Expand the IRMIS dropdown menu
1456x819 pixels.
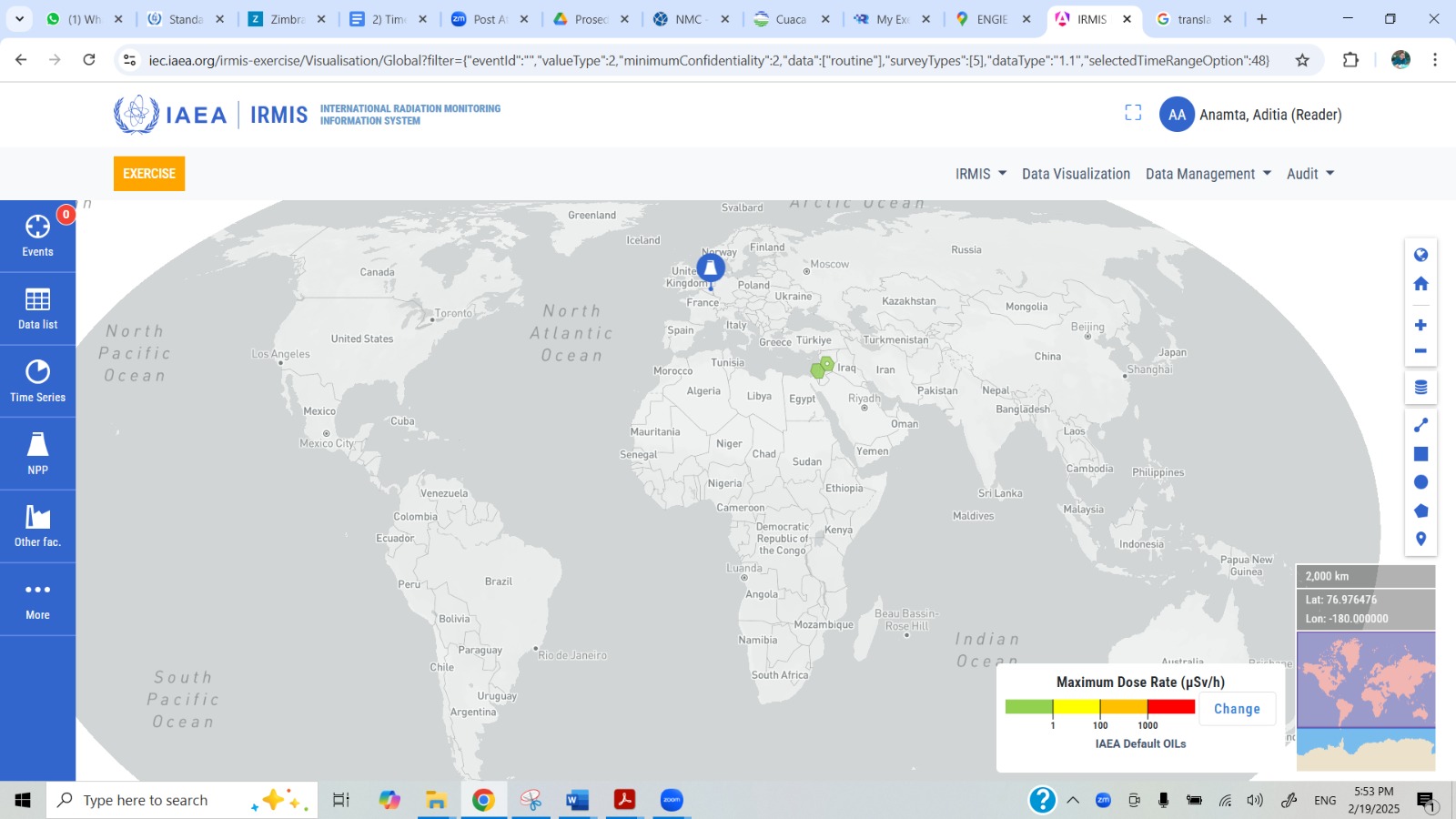[x=981, y=174]
